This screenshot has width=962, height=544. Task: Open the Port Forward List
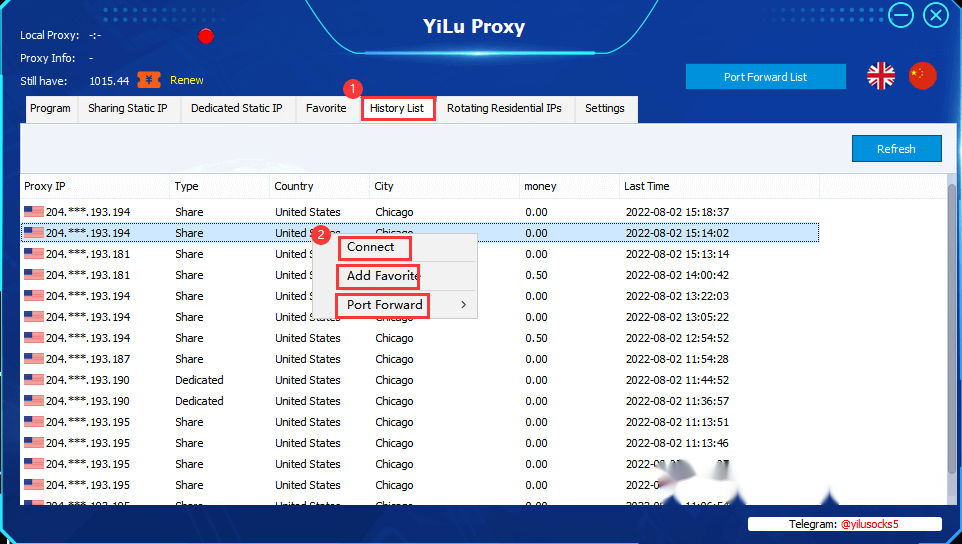[765, 77]
